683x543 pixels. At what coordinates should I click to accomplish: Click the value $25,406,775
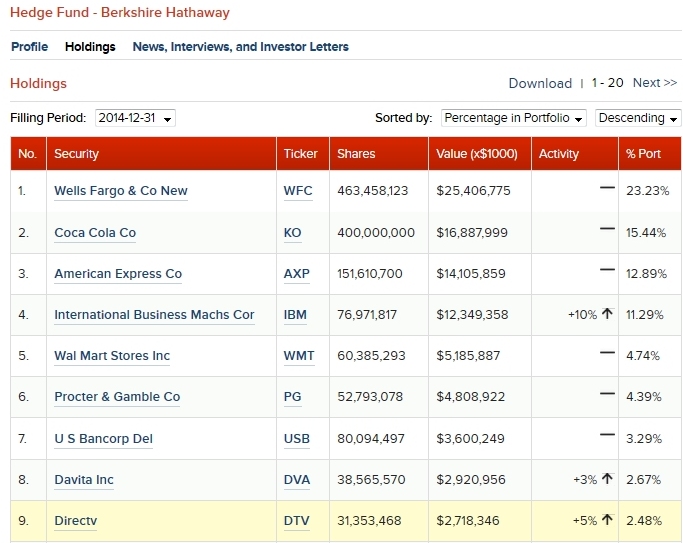tap(473, 191)
